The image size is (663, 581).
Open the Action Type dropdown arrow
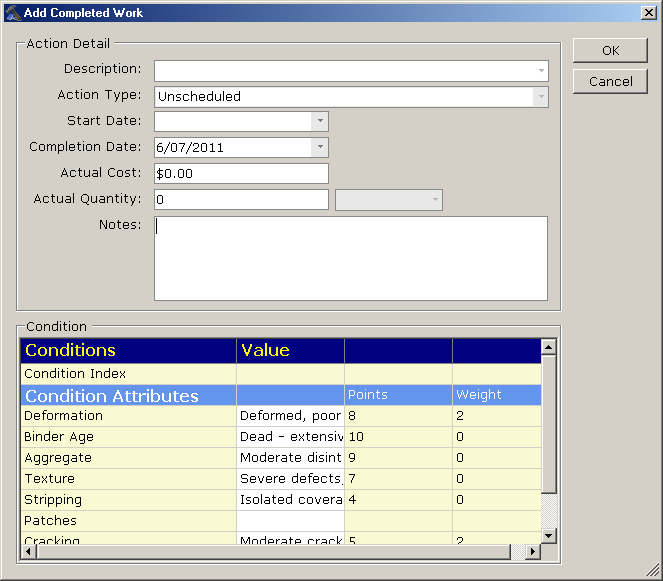pos(541,97)
